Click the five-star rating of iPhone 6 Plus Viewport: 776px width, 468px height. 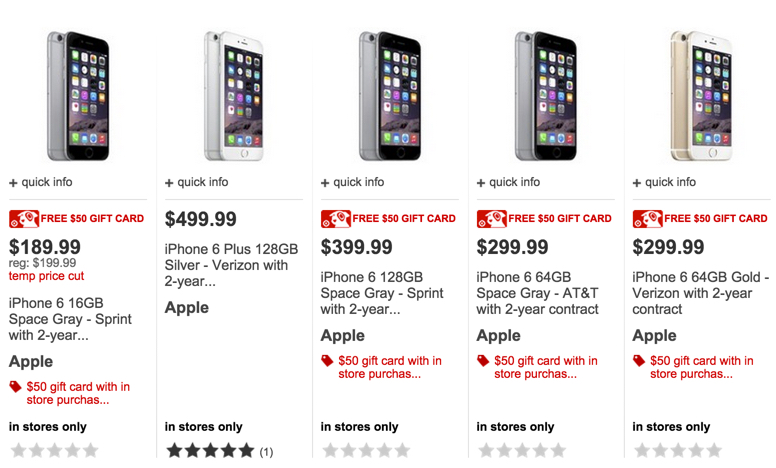210,451
